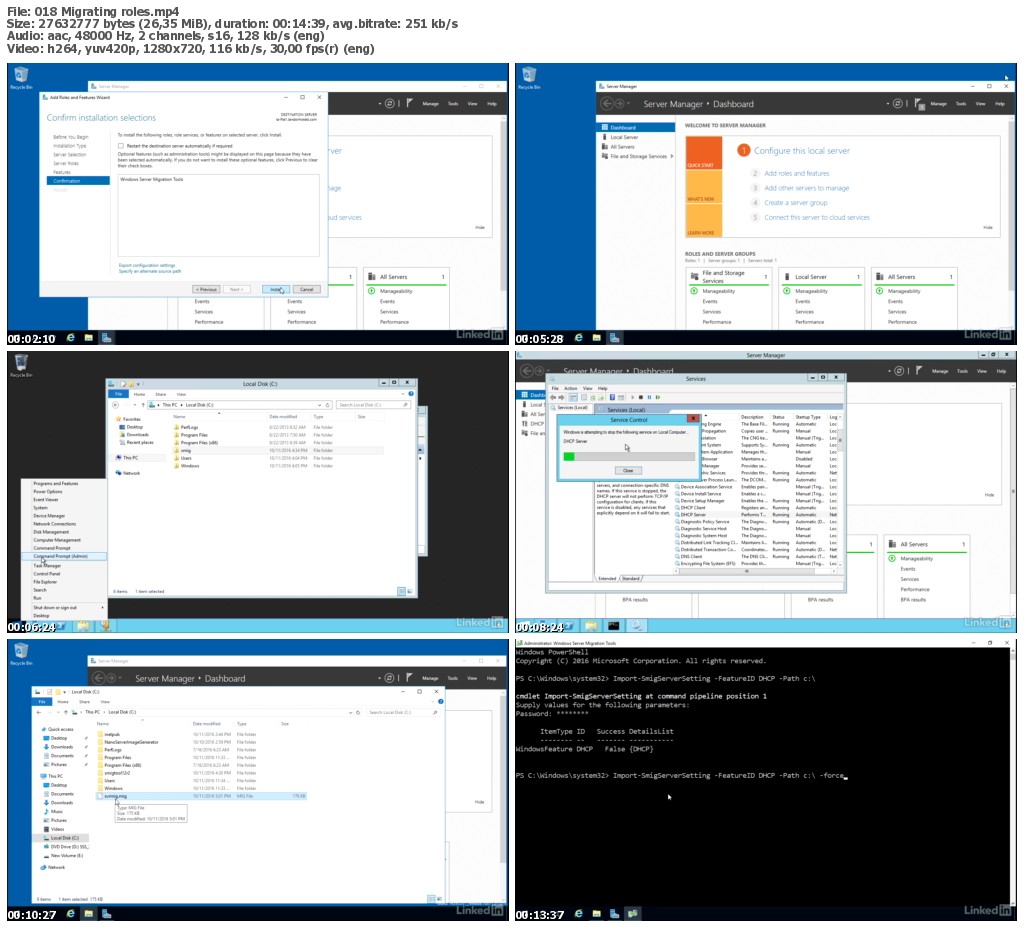Screen dimensions: 1024x927
Task: Open File Explorer from the 00:02:10 taskbar
Action: tap(88, 338)
